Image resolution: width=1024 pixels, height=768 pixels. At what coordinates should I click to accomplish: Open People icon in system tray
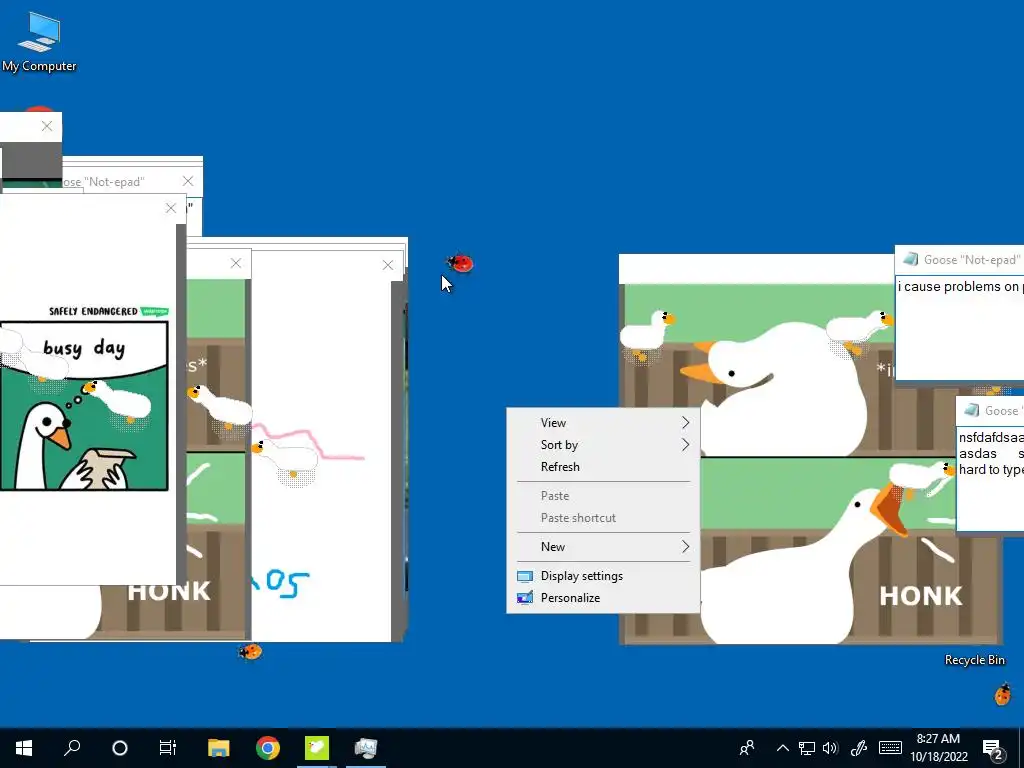747,748
